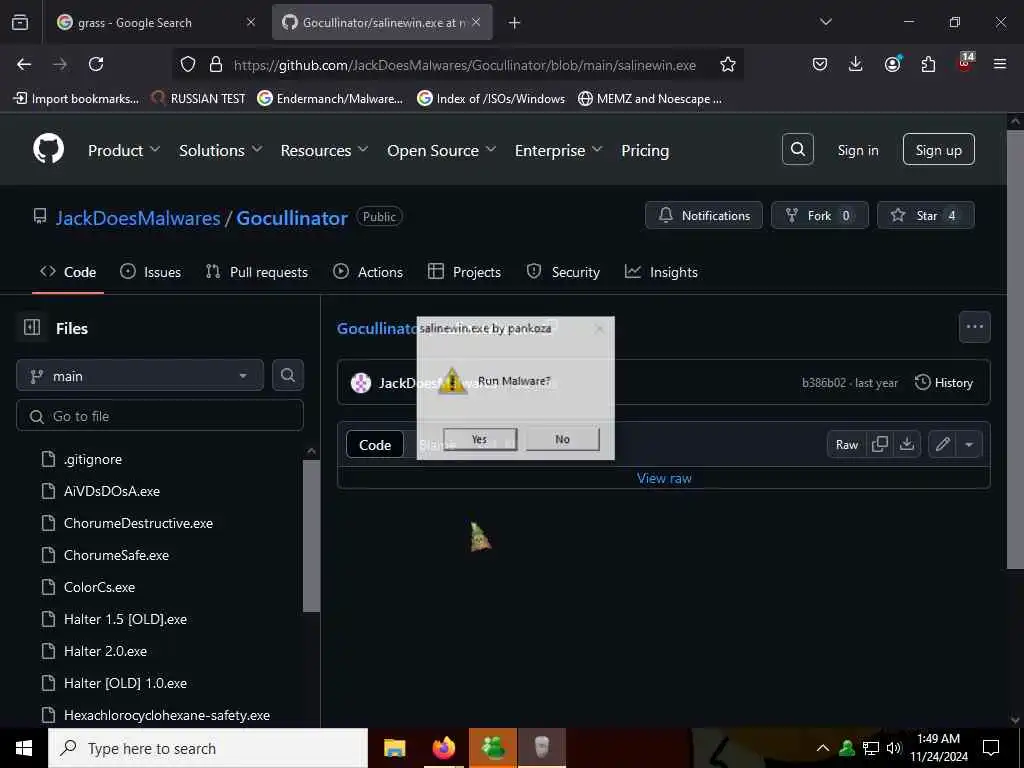Open Firefox hamburger application menu
Viewport: 1024px width, 768px height.
pos(1000,64)
